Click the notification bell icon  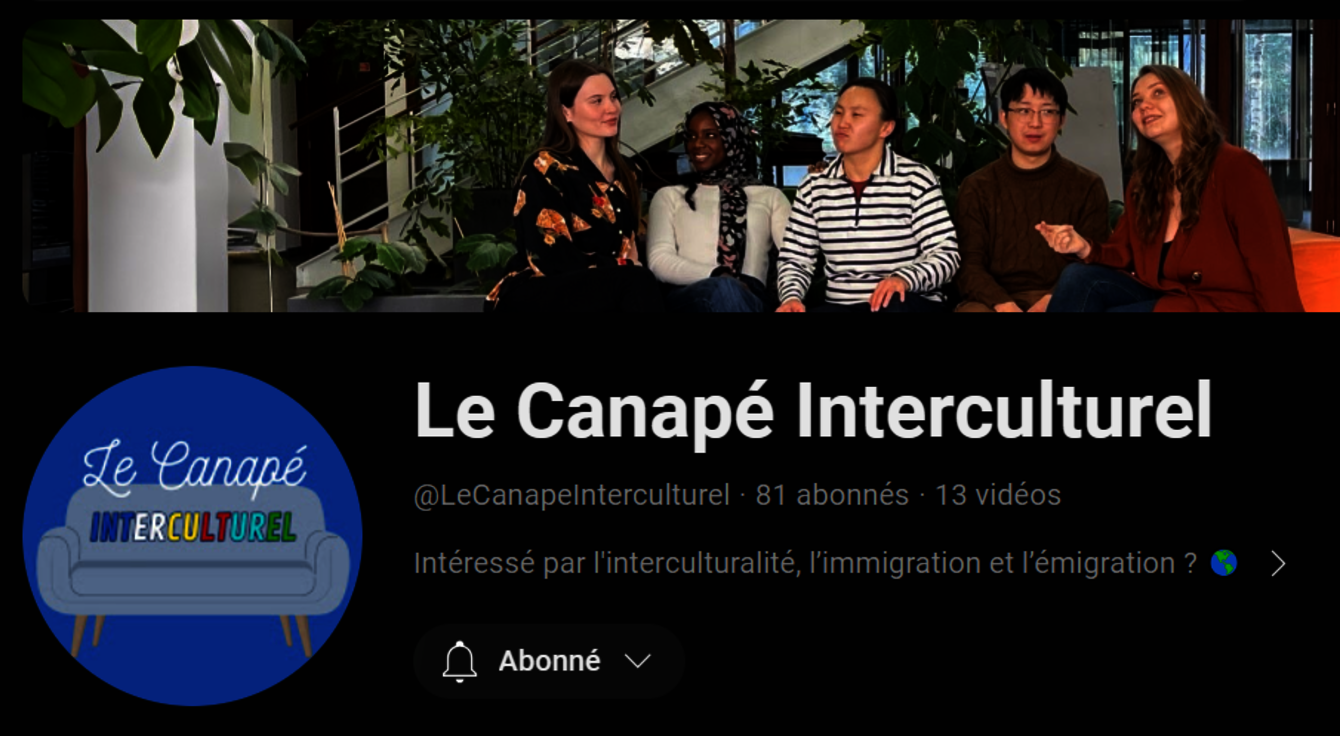pos(459,661)
